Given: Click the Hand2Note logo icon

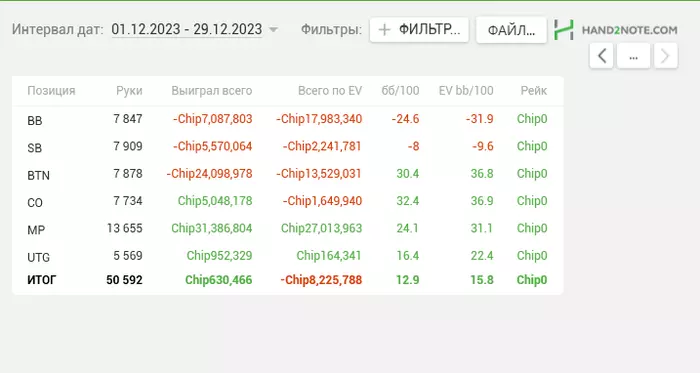Looking at the screenshot, I should click(x=564, y=30).
